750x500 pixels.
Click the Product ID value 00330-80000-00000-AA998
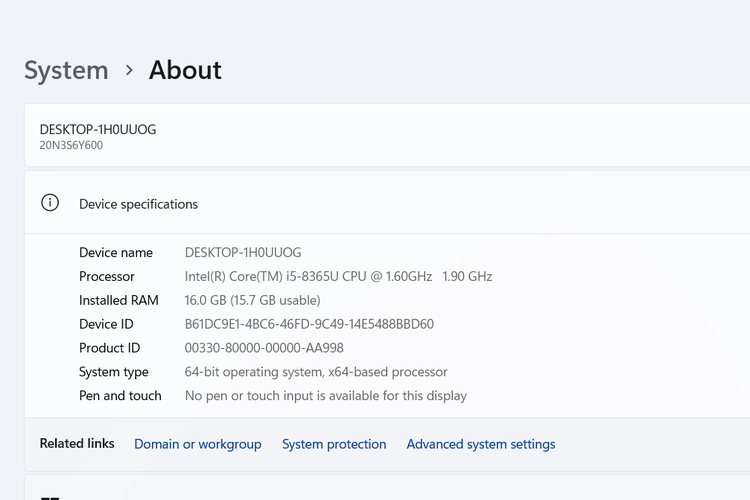click(x=264, y=348)
